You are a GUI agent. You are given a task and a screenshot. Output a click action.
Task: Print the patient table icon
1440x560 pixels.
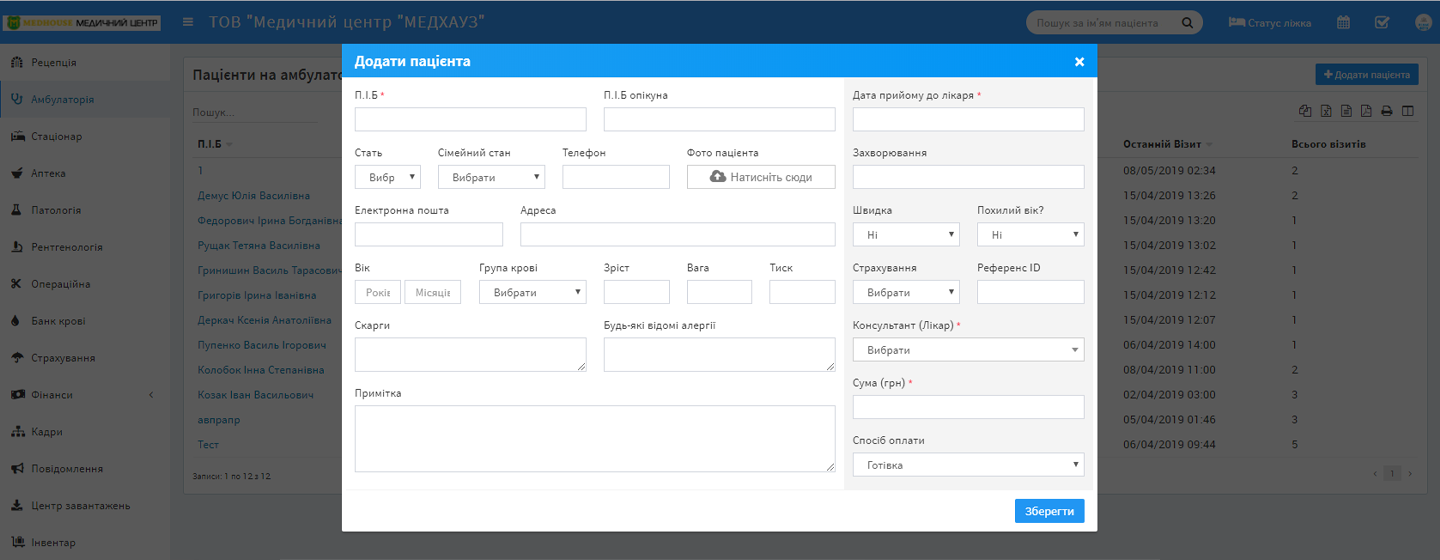[1387, 112]
